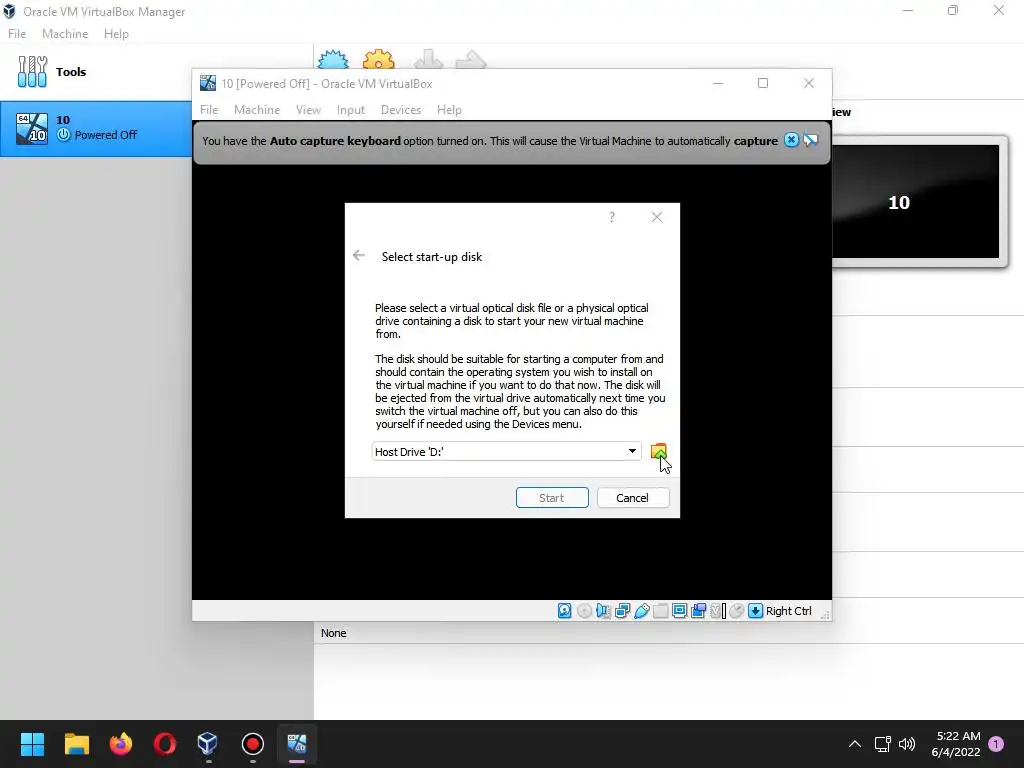Switch to VirtualBox Manager taskbar icon
Image resolution: width=1024 pixels, height=768 pixels.
click(x=208, y=743)
